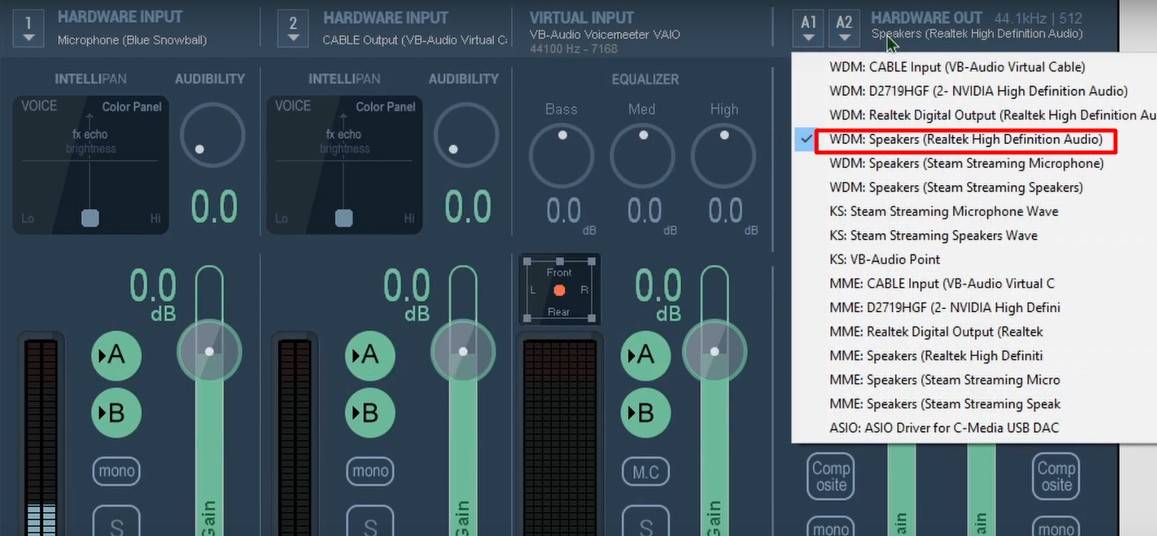The width and height of the screenshot is (1157, 536).
Task: Click the 44100 Hz - 7168 text
Action: [574, 49]
